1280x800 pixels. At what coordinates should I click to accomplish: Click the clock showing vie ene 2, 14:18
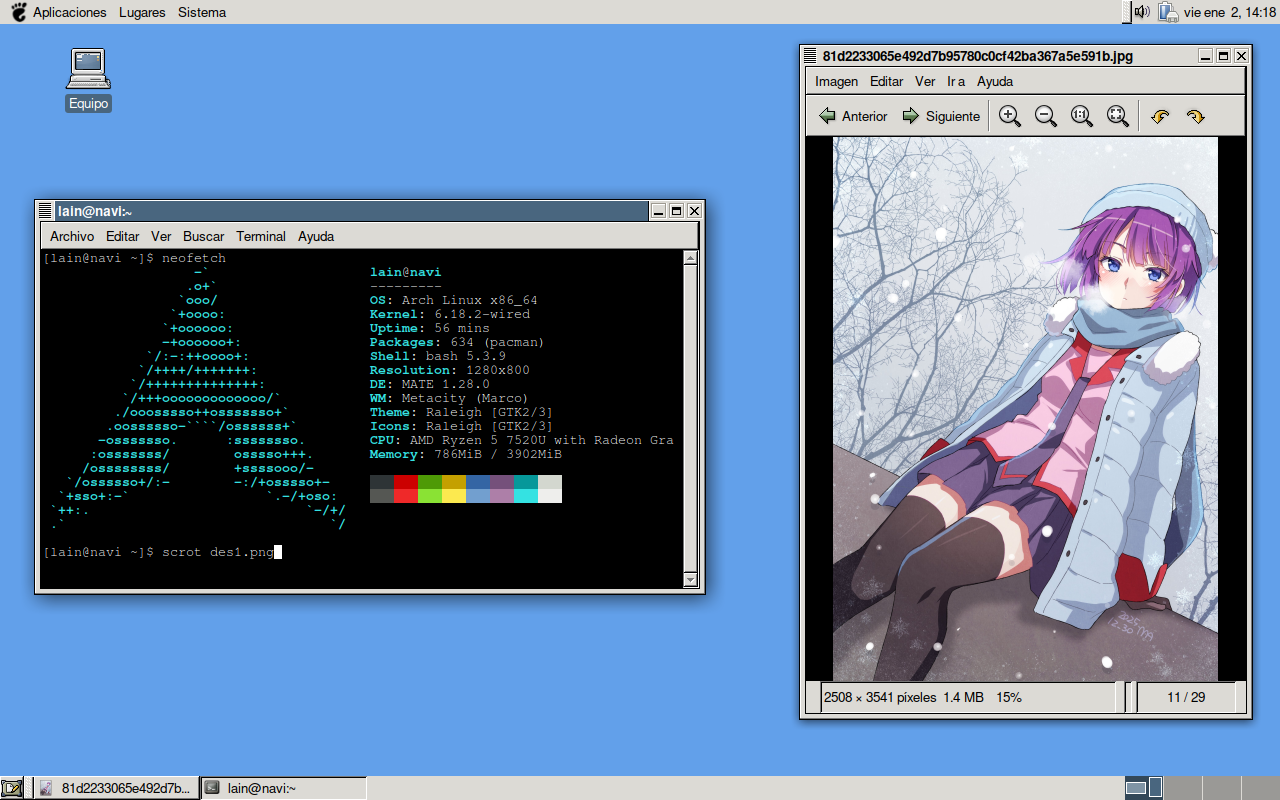1230,12
